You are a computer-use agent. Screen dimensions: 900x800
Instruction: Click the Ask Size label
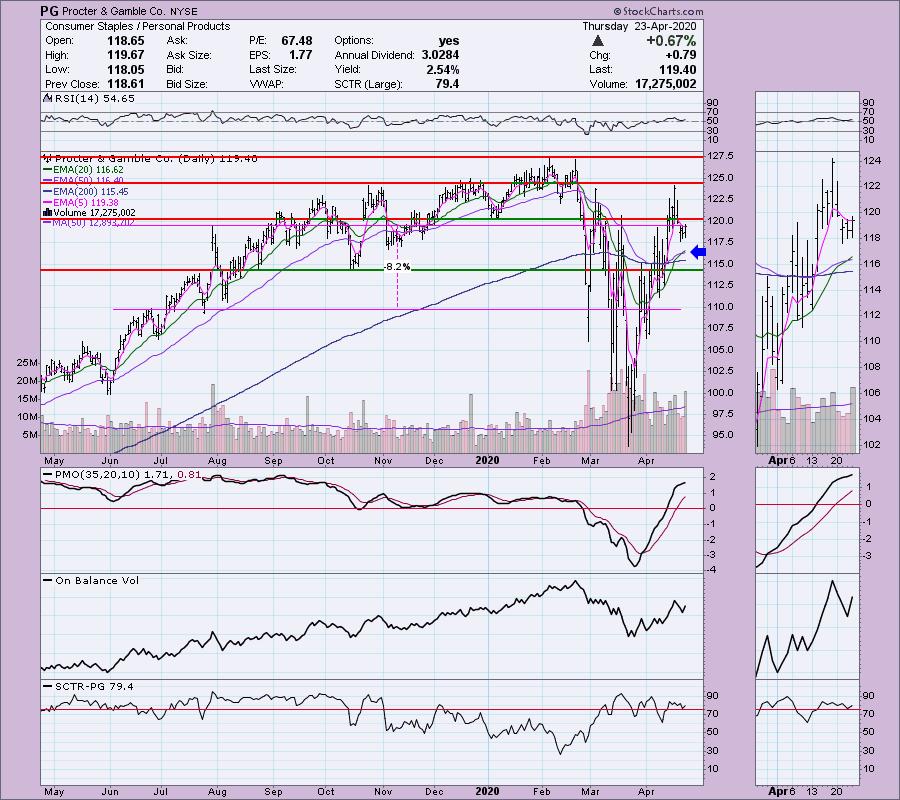[x=189, y=55]
